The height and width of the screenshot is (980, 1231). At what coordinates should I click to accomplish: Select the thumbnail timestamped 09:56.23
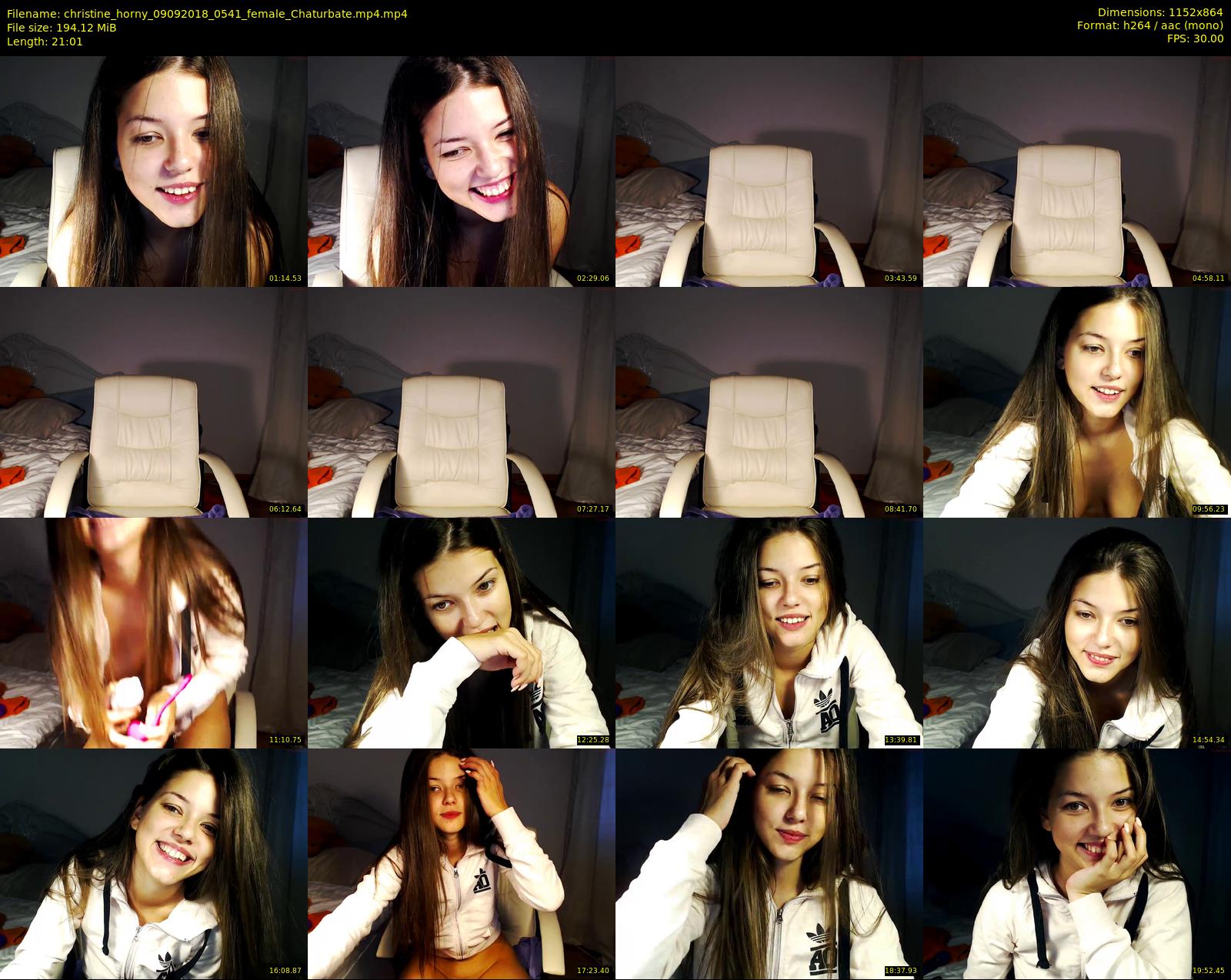tap(1077, 402)
